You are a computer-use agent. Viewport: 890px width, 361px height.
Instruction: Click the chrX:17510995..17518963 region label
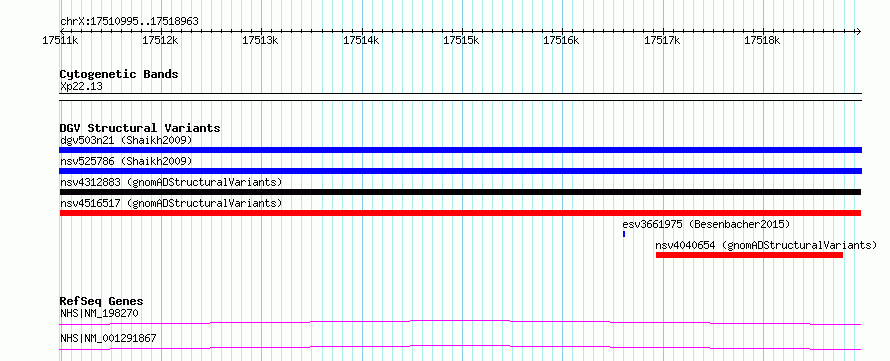click(x=129, y=22)
